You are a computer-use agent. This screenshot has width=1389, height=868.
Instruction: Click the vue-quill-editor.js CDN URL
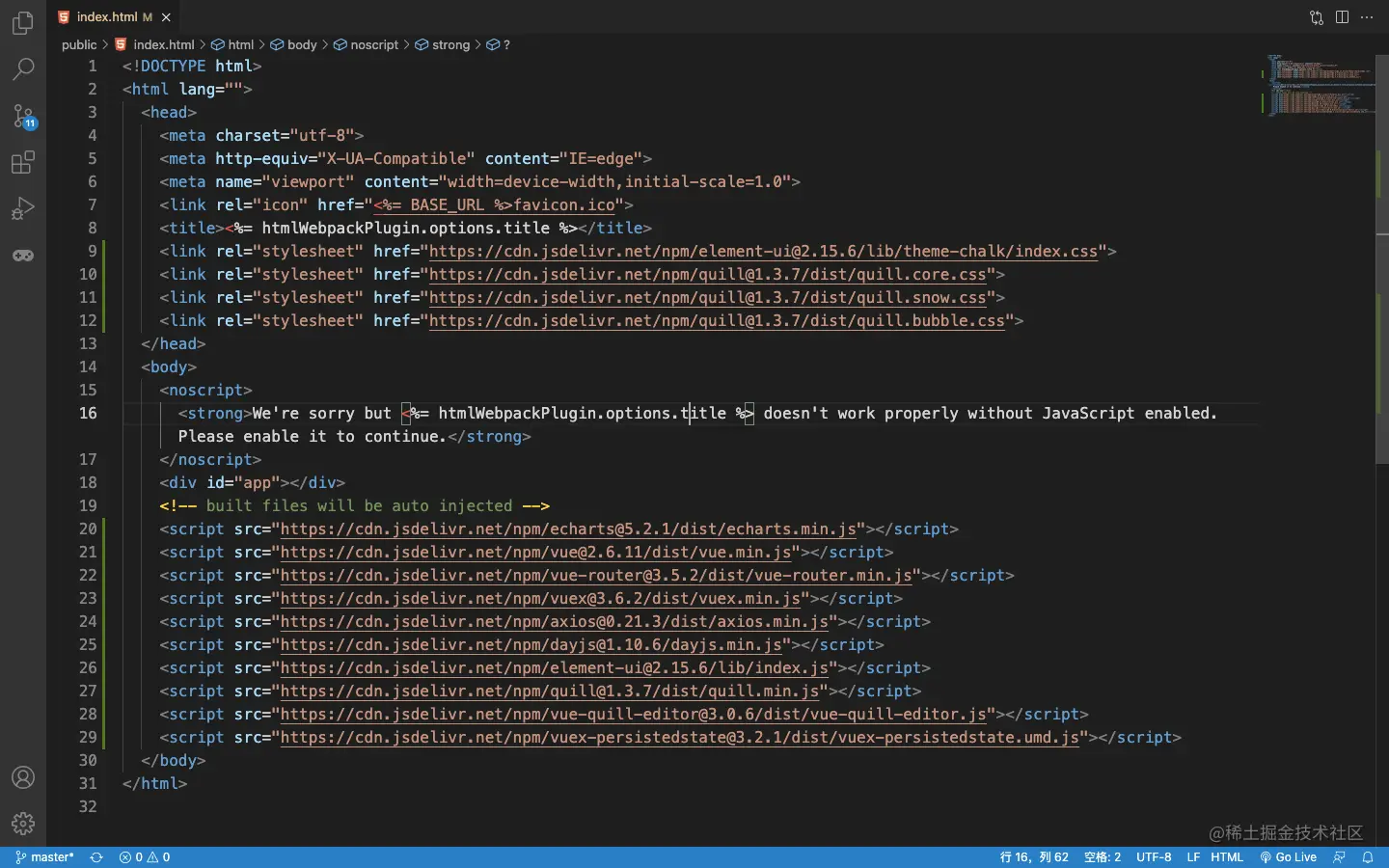tap(634, 715)
